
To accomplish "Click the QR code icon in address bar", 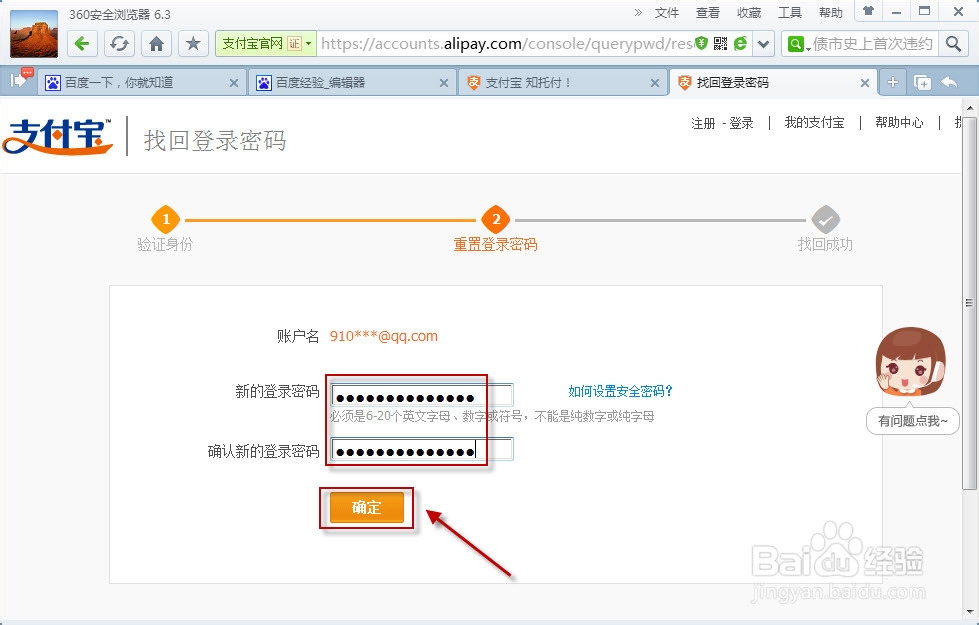I will (x=718, y=44).
